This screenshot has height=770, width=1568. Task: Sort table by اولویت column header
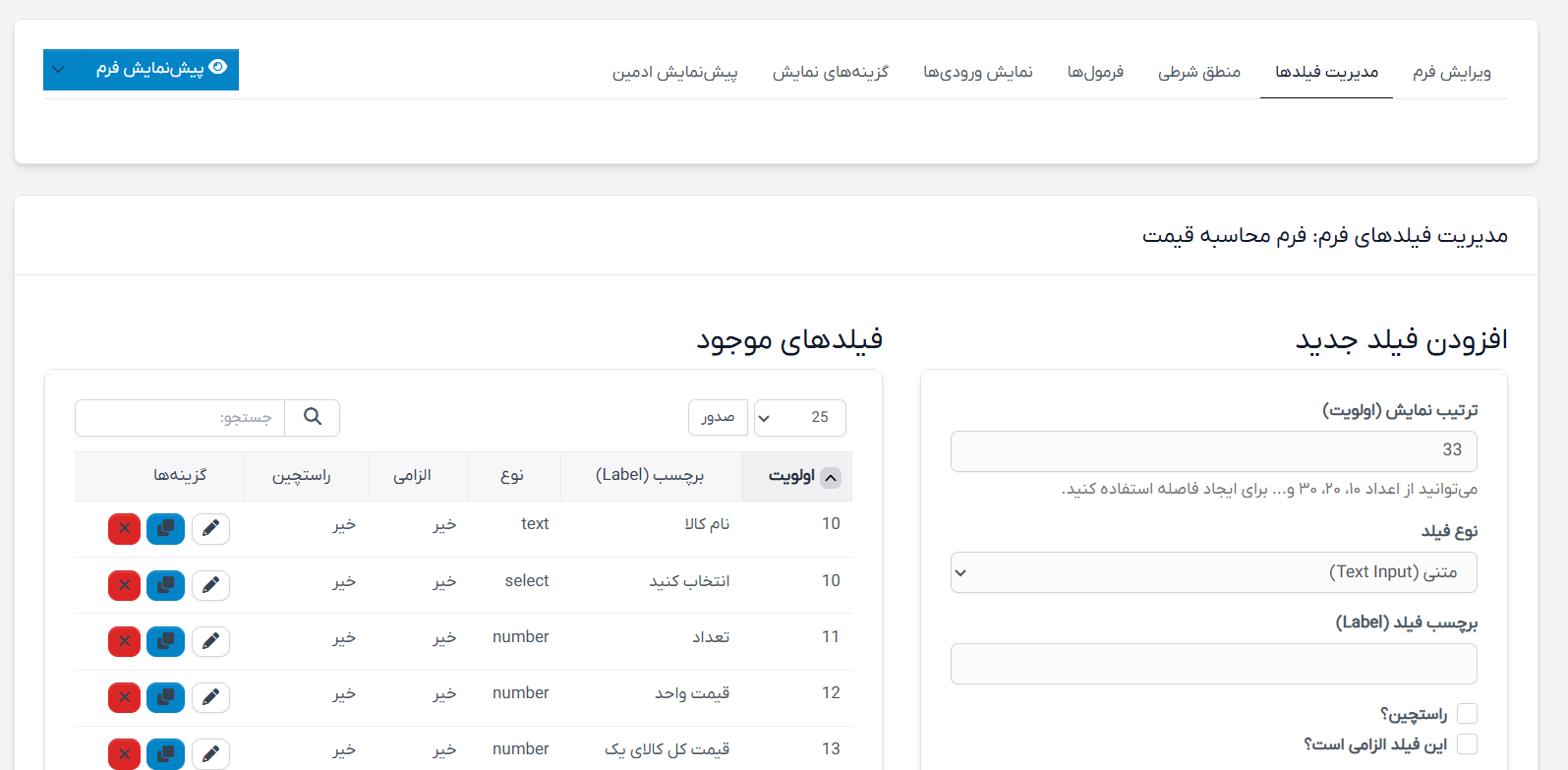coord(797,476)
